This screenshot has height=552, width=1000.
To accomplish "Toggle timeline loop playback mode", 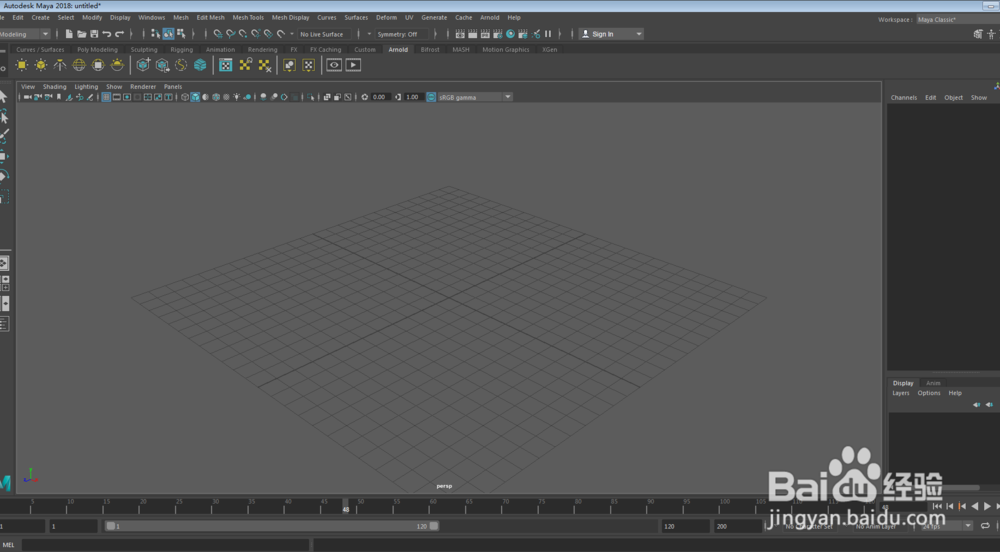I will coord(985,526).
